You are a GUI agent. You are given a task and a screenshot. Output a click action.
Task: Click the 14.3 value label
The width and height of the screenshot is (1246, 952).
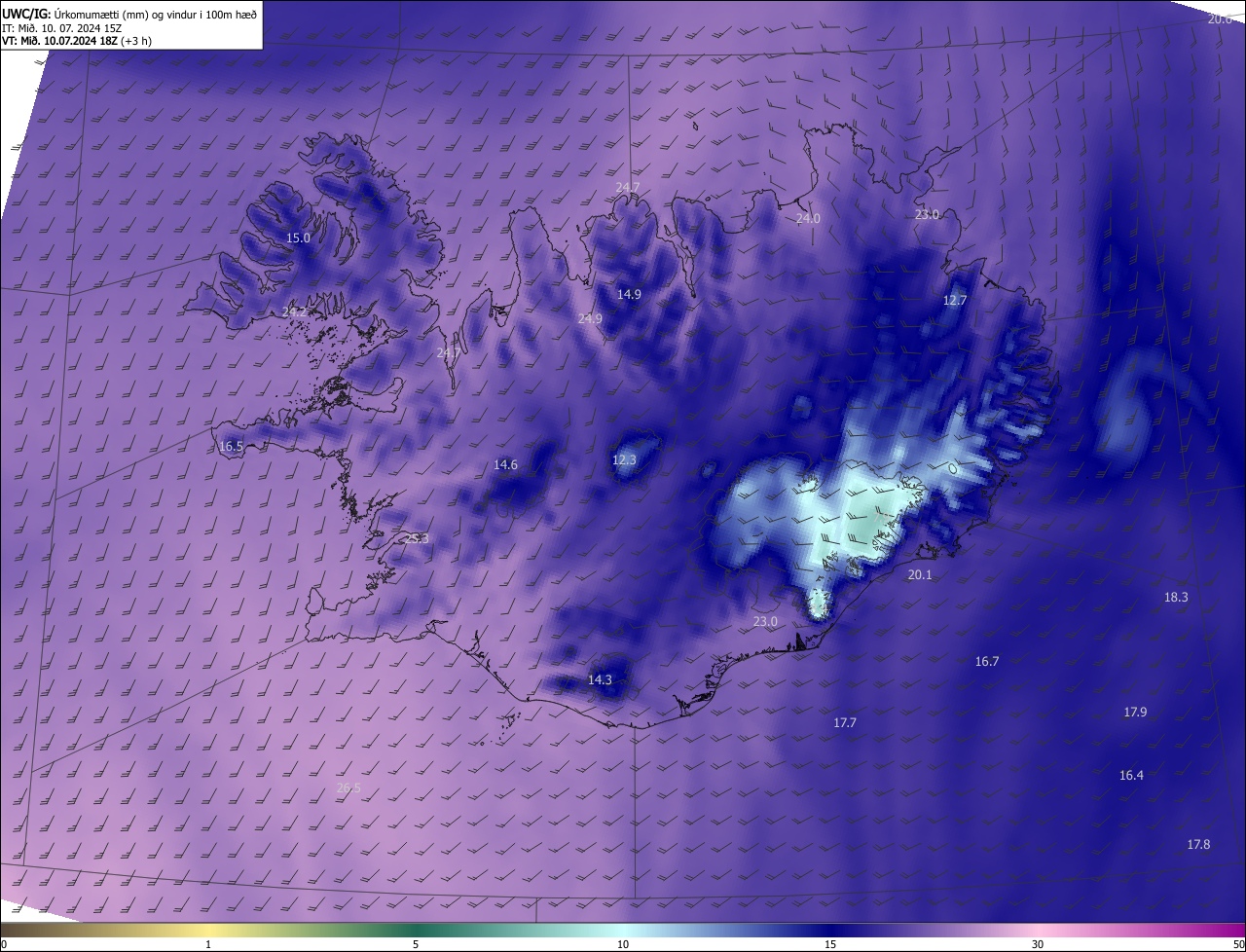point(600,679)
